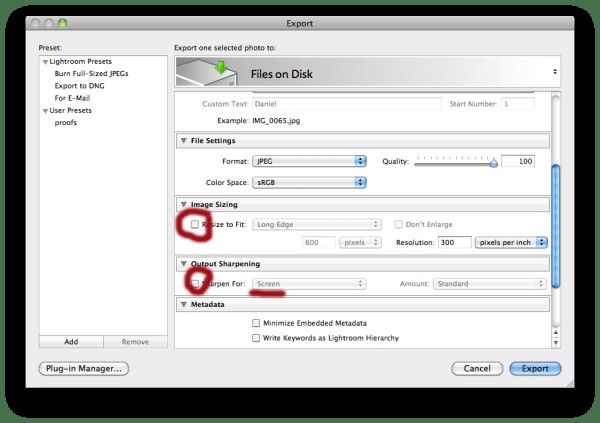The image size is (600, 423).
Task: Collapse the File Settings section
Action: 184,140
